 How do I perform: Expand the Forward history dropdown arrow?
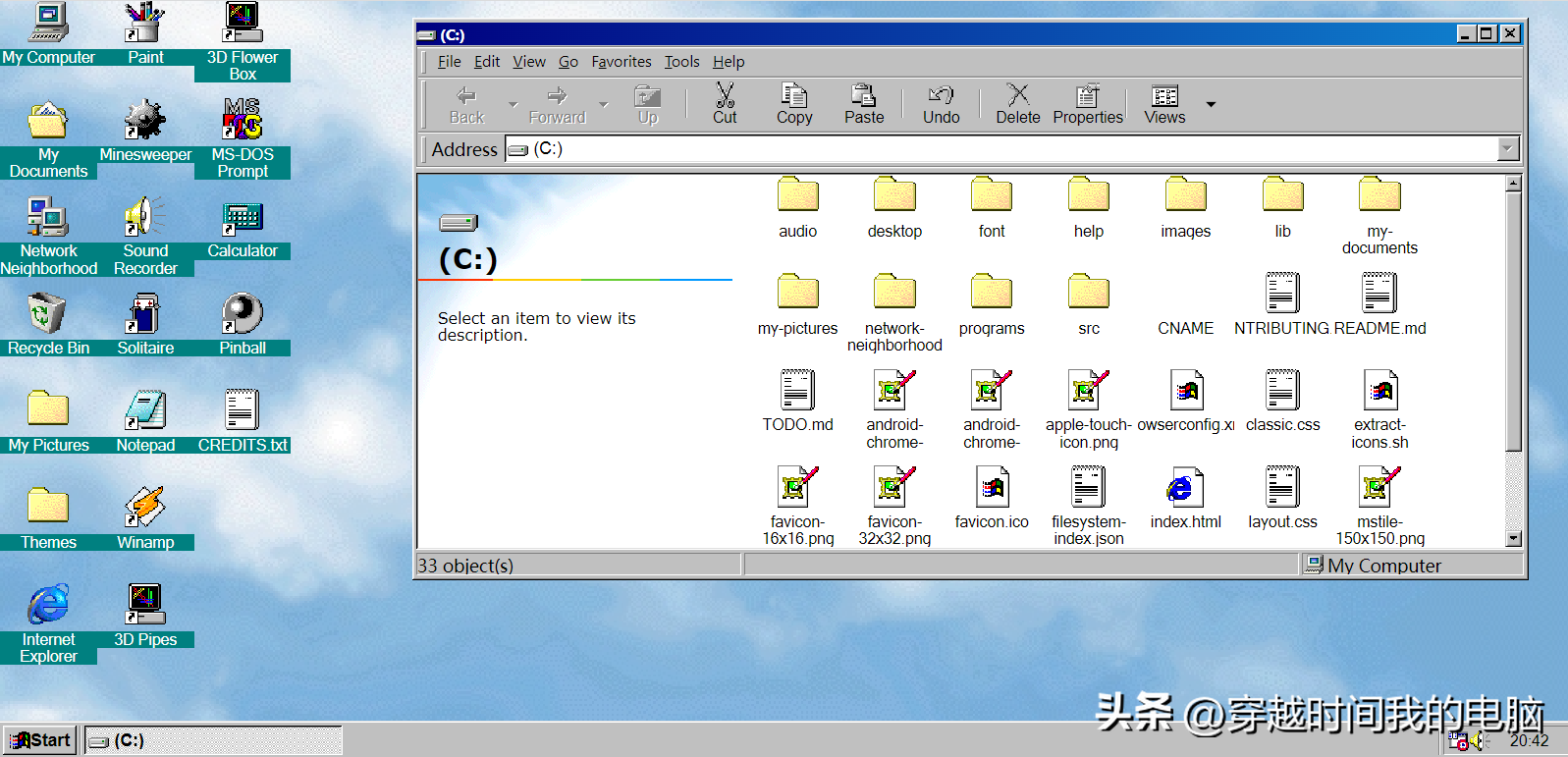[x=604, y=104]
